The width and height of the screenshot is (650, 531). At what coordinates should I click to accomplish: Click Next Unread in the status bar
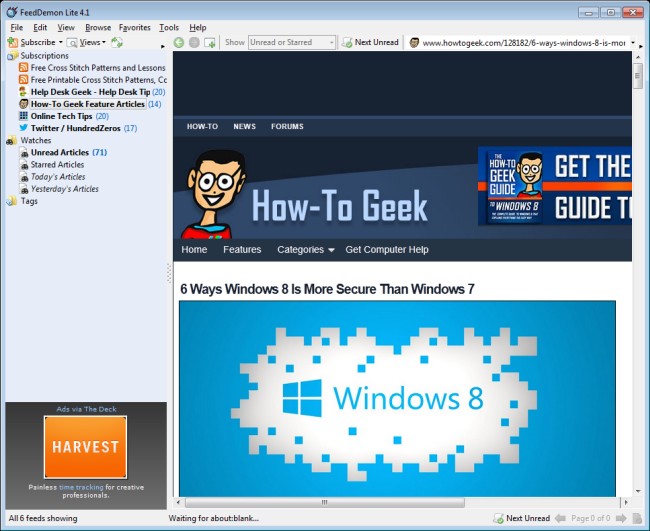521,518
